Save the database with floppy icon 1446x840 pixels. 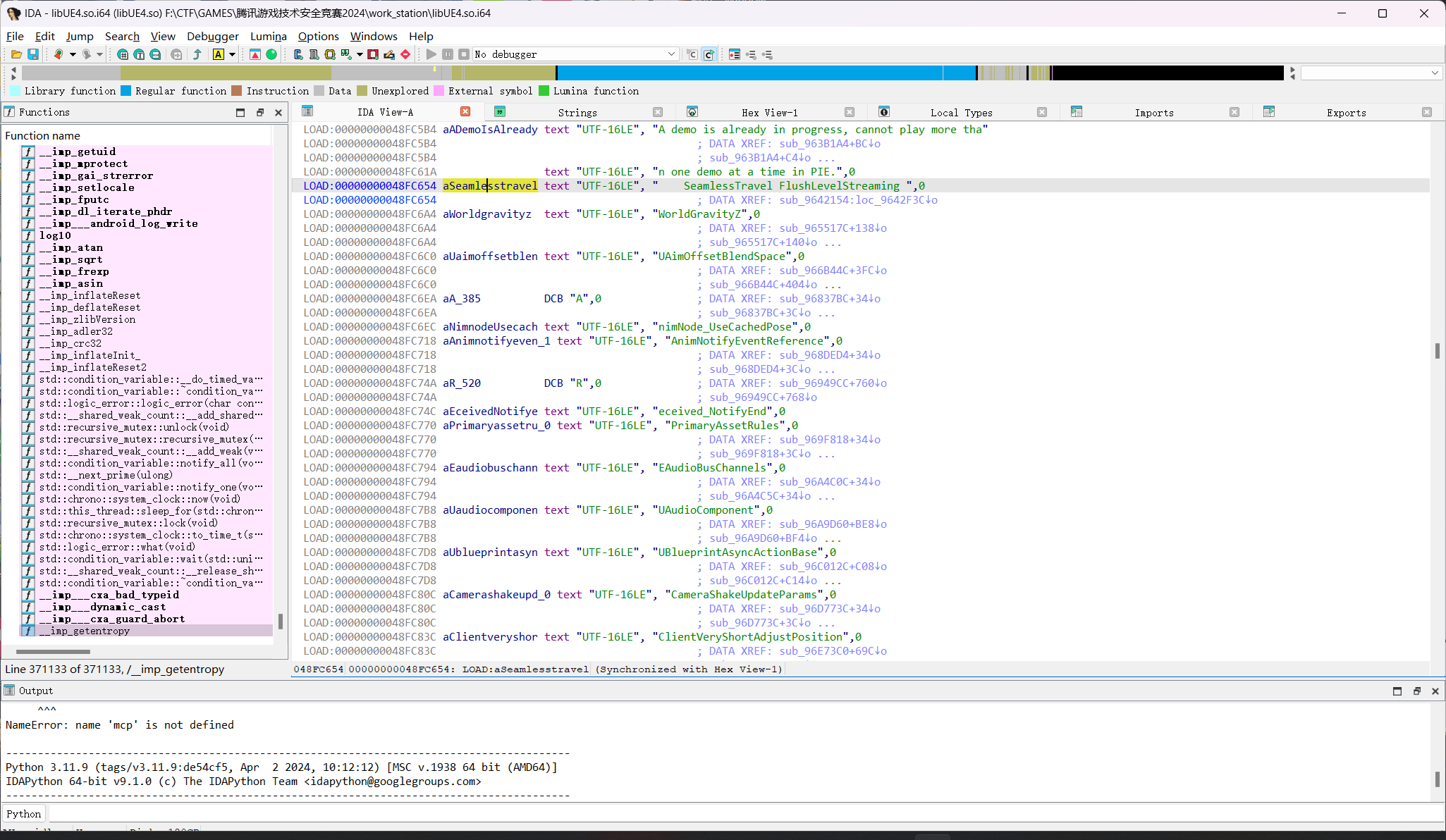32,54
